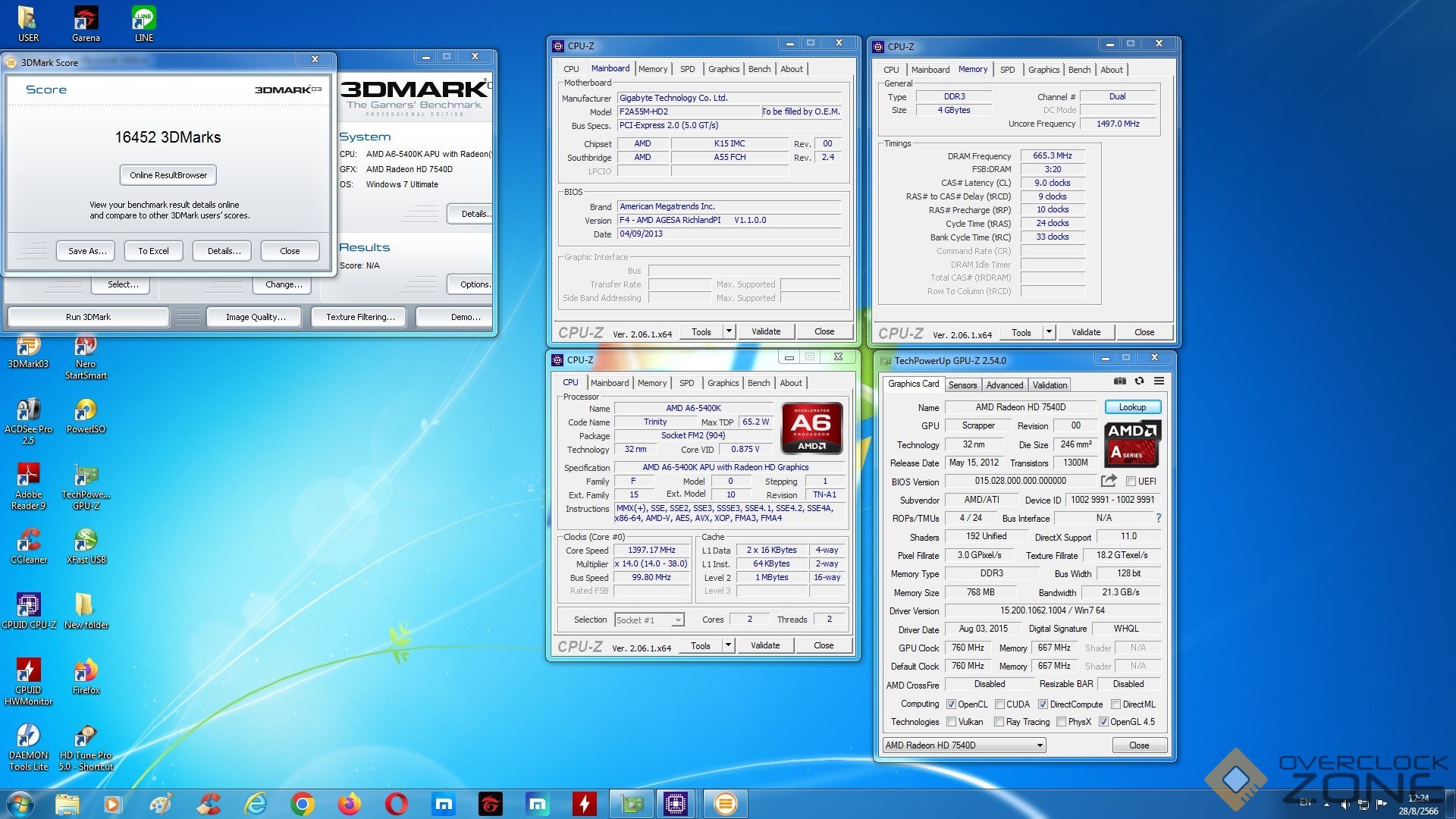The width and height of the screenshot is (1456, 819).
Task: Click the Bus Interface question mark icon
Action: 1158,518
